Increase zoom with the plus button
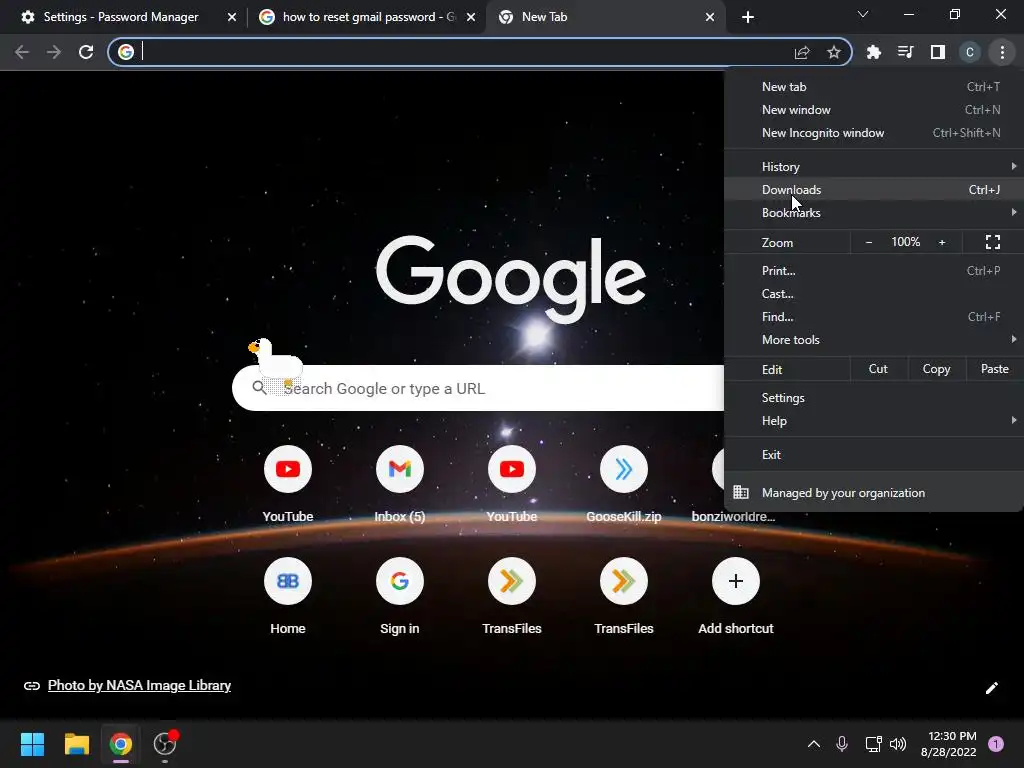The height and width of the screenshot is (768, 1024). pos(942,242)
